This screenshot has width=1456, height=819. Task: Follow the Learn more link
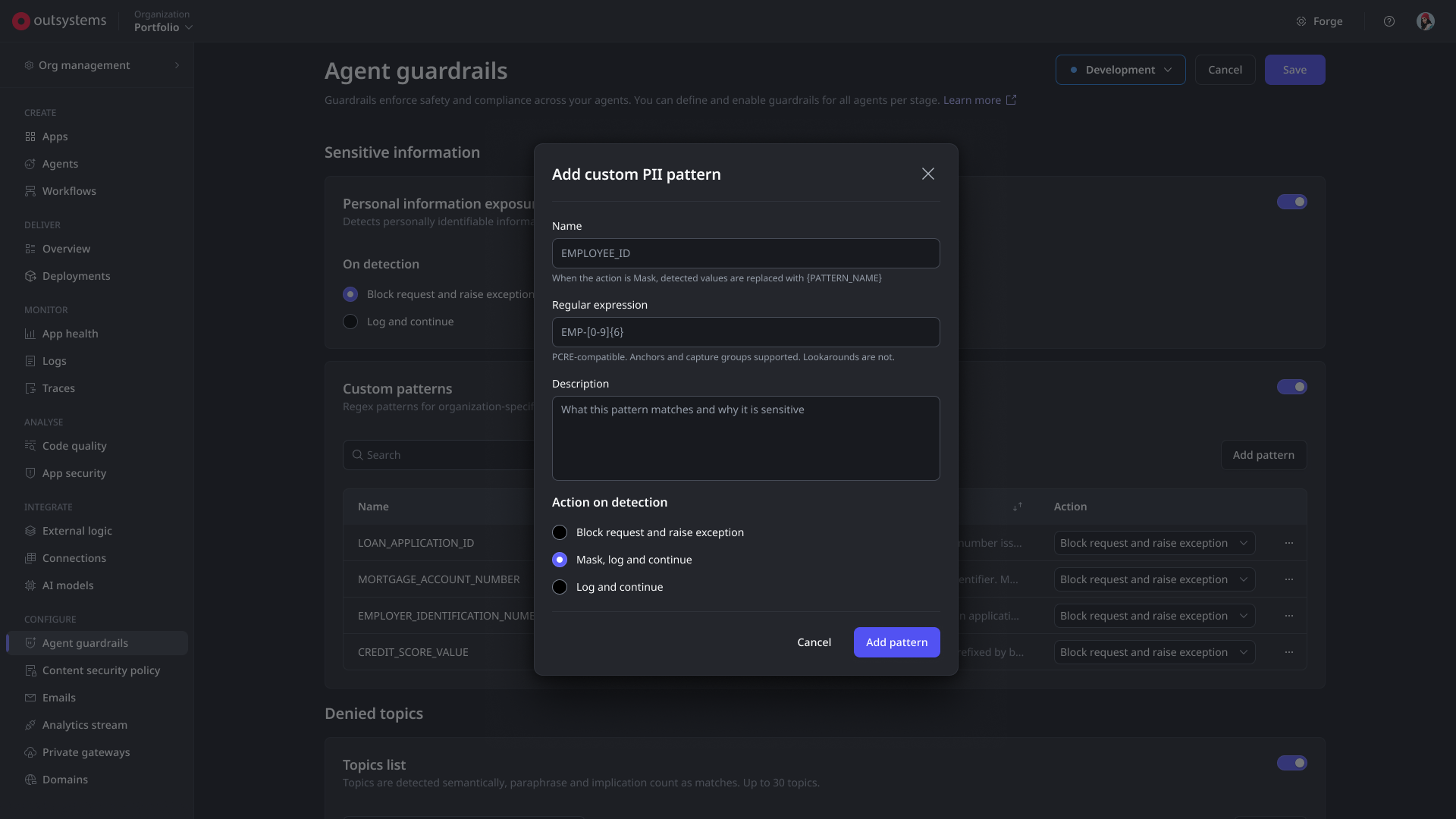point(979,100)
